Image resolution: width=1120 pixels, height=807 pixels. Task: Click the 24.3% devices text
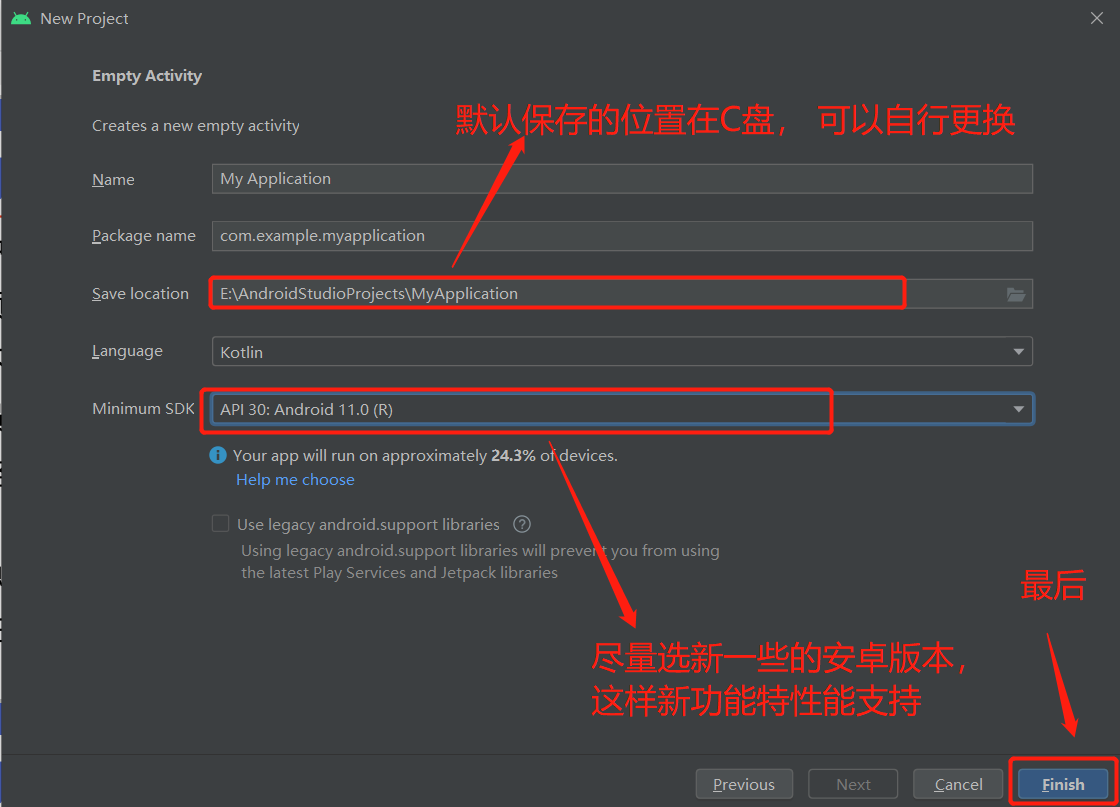pyautogui.click(x=425, y=456)
